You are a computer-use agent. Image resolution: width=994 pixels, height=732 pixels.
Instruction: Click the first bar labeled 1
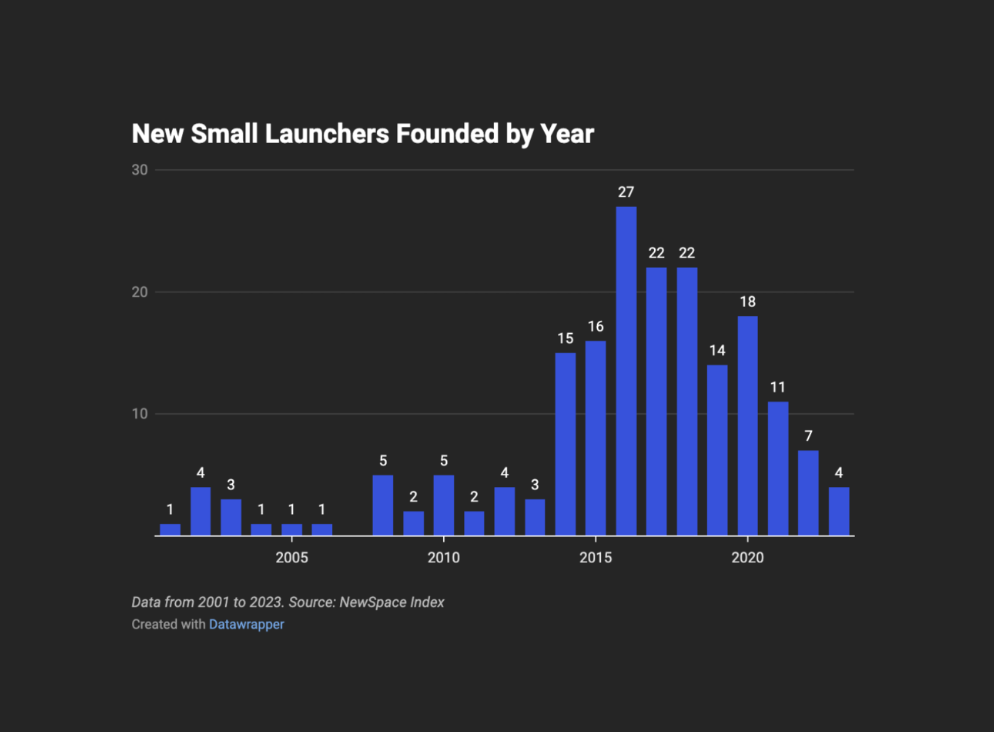[170, 528]
